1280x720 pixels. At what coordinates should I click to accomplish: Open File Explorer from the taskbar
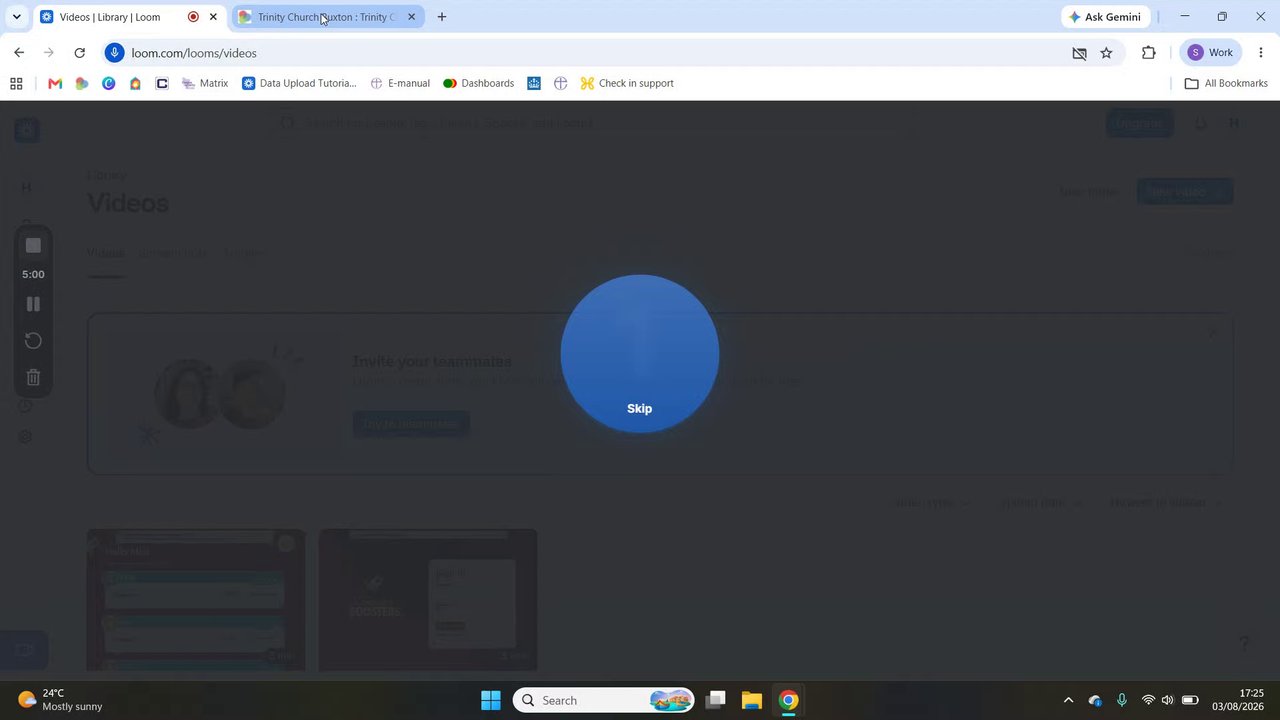click(752, 700)
